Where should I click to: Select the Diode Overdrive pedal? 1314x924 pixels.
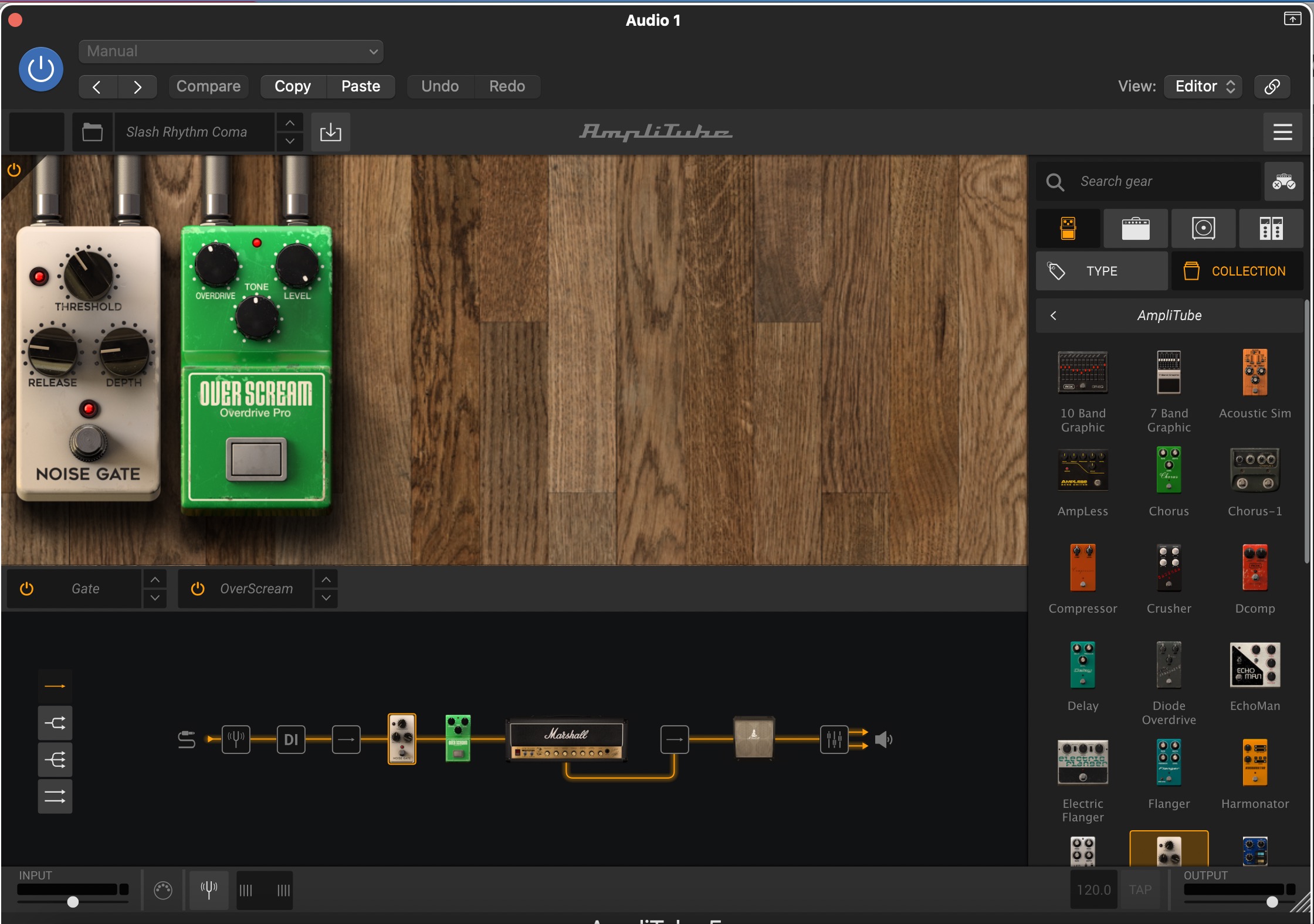1169,684
